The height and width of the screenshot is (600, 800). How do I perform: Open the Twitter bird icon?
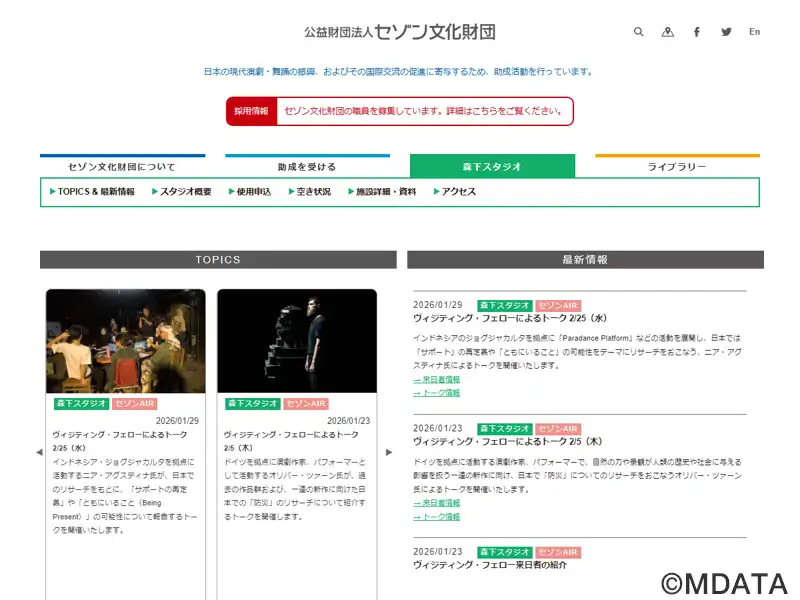(x=726, y=32)
